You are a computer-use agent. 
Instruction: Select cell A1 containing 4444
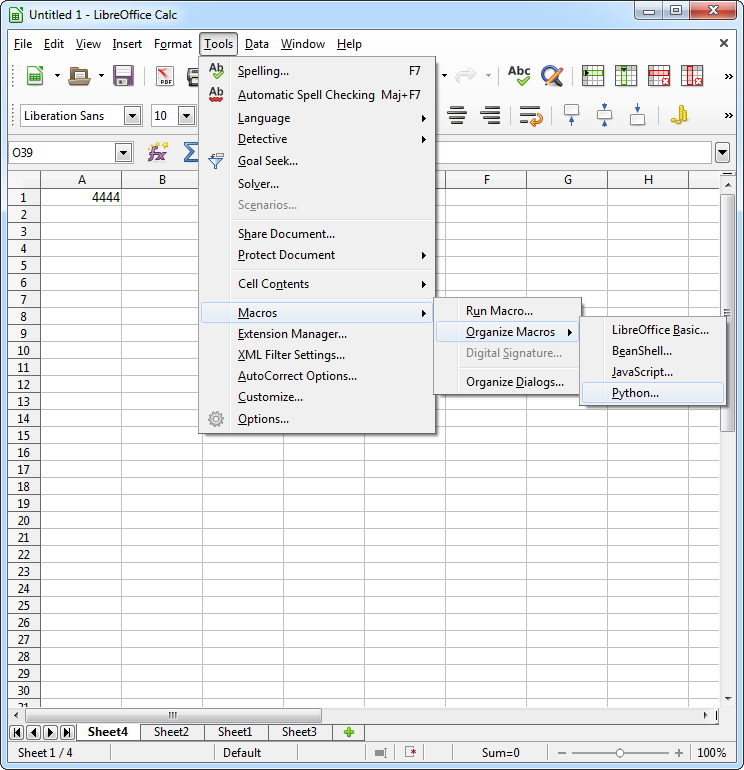point(81,197)
